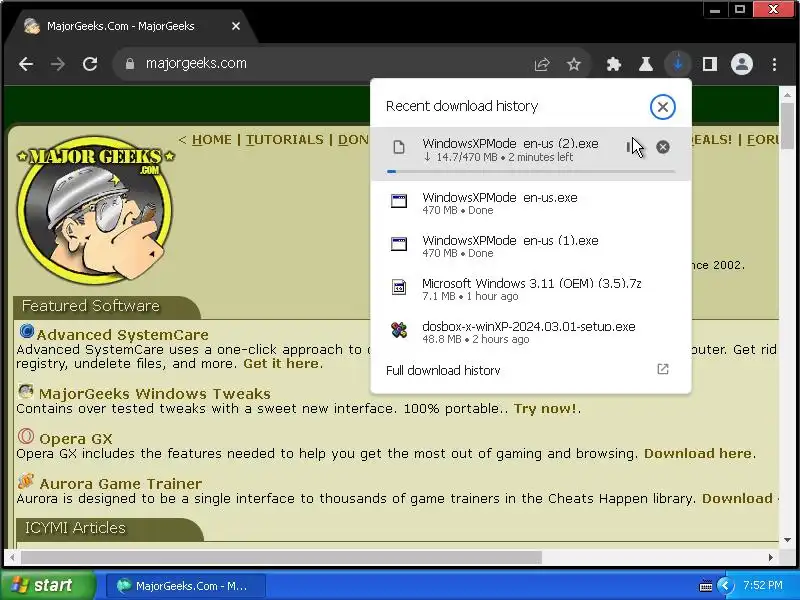Click the external link icon for full history
The image size is (800, 600).
click(x=663, y=369)
